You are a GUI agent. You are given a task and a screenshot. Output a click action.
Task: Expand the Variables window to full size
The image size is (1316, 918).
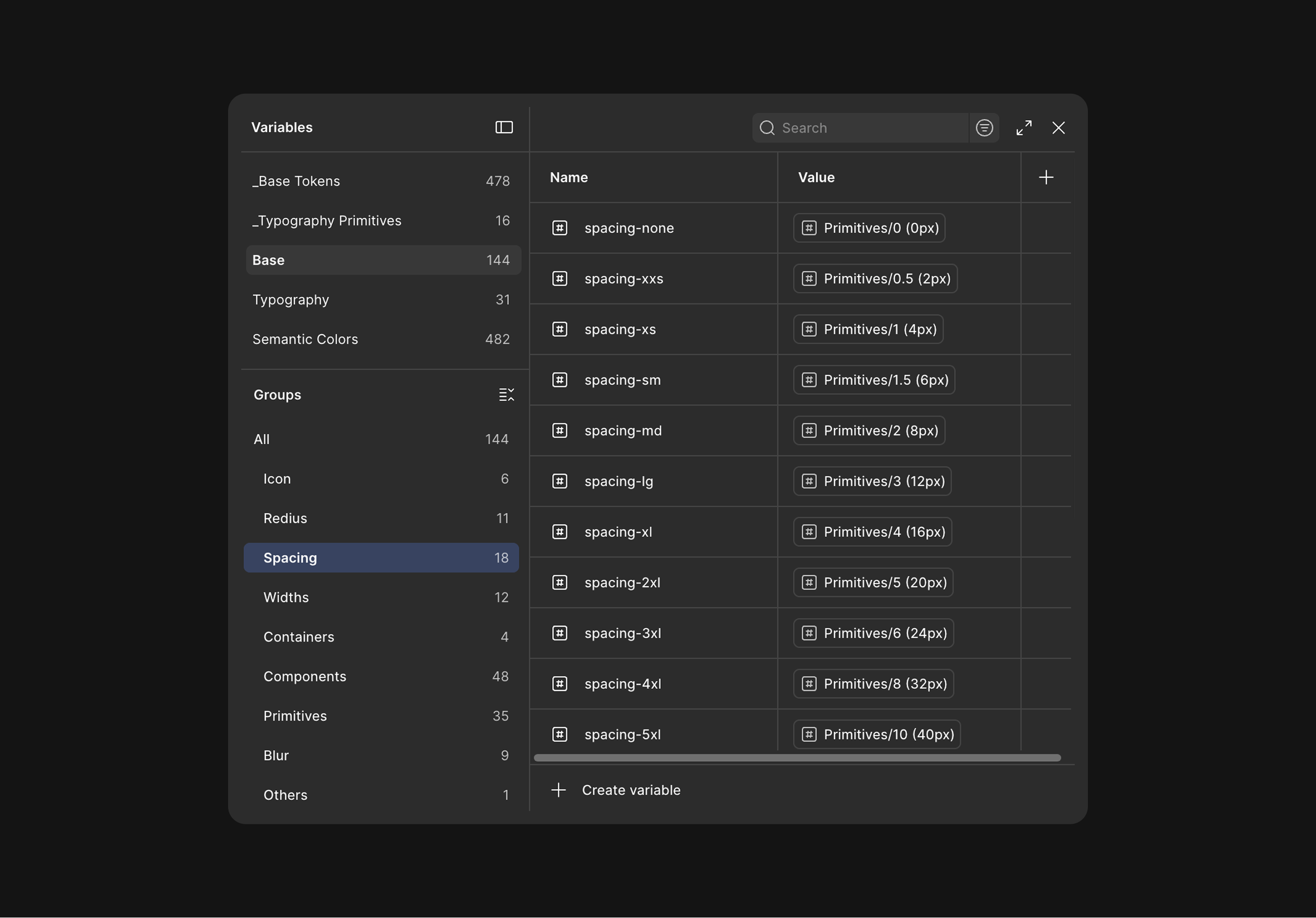[x=1024, y=128]
